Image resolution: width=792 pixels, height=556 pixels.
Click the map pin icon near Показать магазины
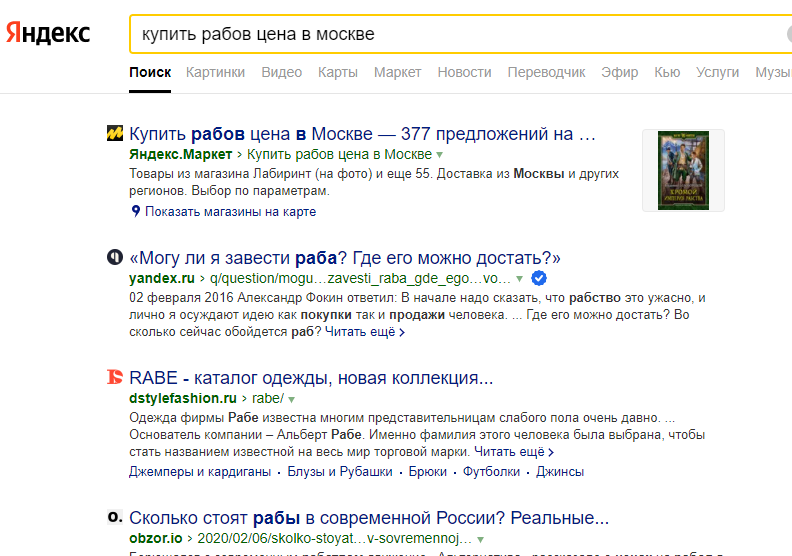pyautogui.click(x=135, y=211)
